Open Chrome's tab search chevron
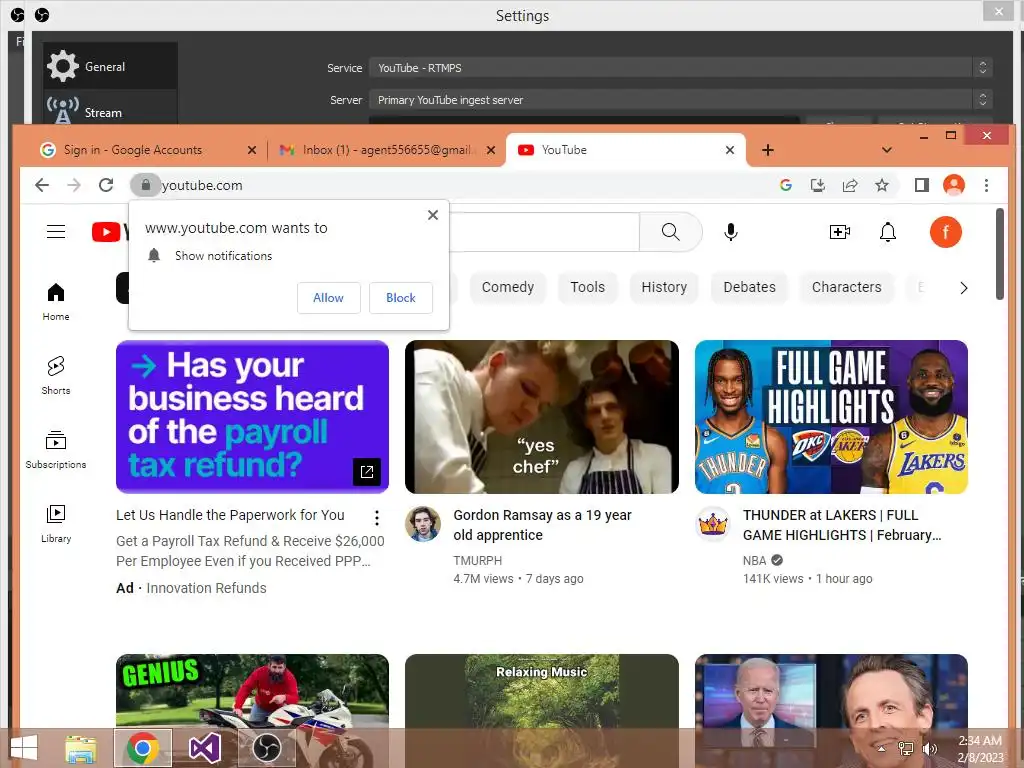The height and width of the screenshot is (768, 1024). 886,150
